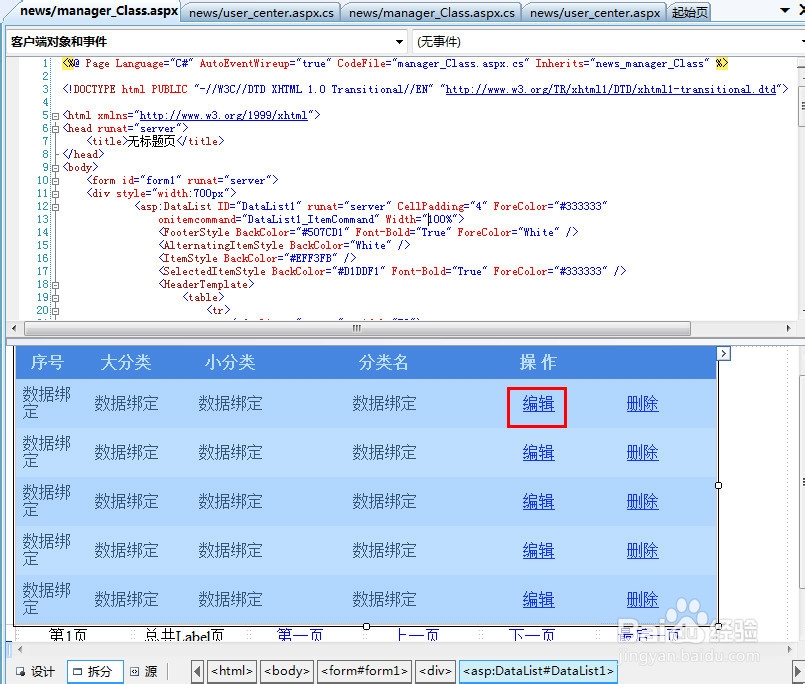Image resolution: width=805 pixels, height=684 pixels.
Task: Open the first news/user_center.aspx.cs tab
Action: click(x=261, y=13)
